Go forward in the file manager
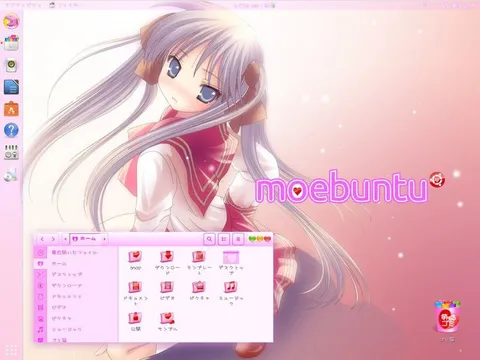 (x=53, y=239)
